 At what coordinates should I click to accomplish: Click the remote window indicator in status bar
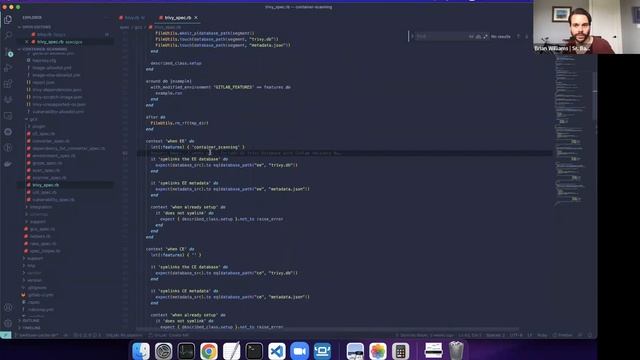point(5,335)
